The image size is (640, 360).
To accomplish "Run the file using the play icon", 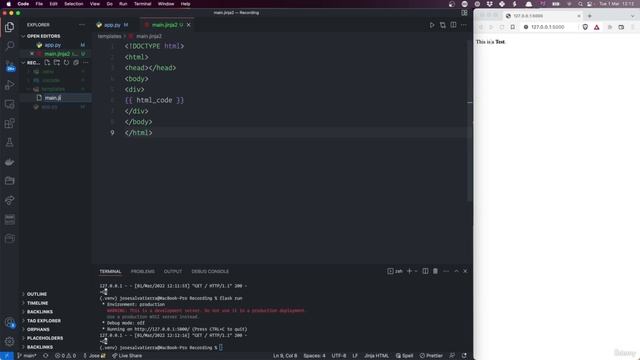I will click(432, 25).
